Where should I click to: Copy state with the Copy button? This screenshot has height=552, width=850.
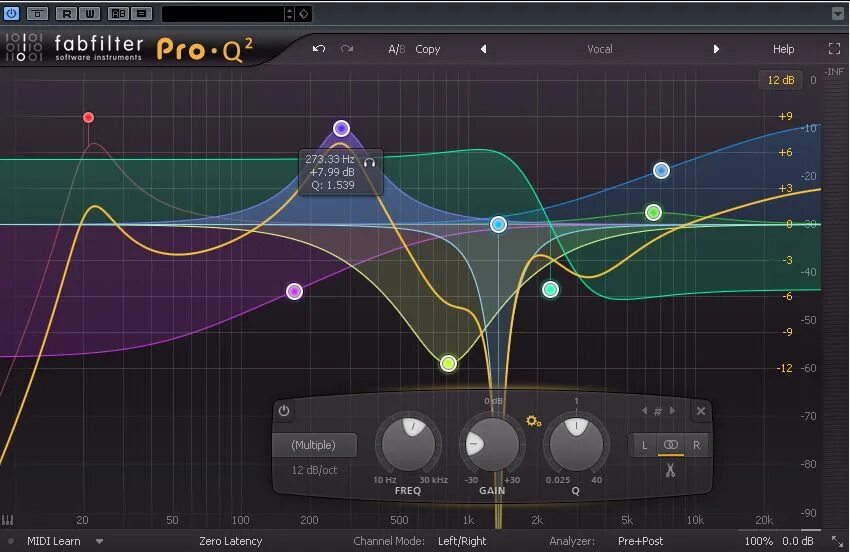coord(428,49)
